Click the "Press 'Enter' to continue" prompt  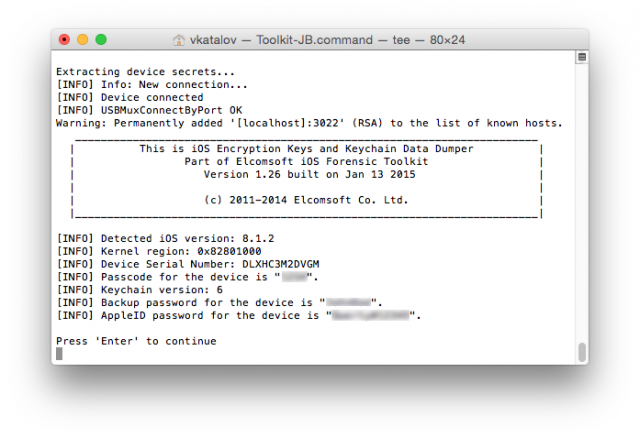pos(135,341)
